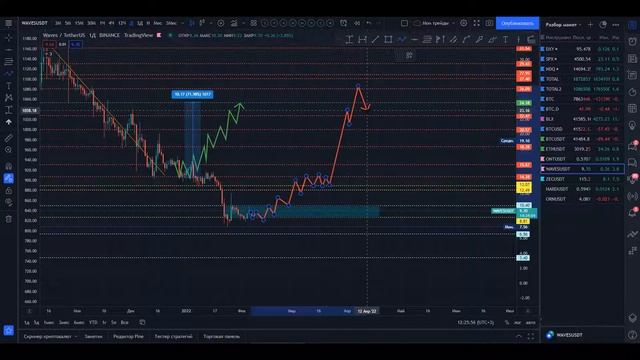640x360 pixels.
Task: Open the measure ruler tool
Action: click(x=9, y=138)
